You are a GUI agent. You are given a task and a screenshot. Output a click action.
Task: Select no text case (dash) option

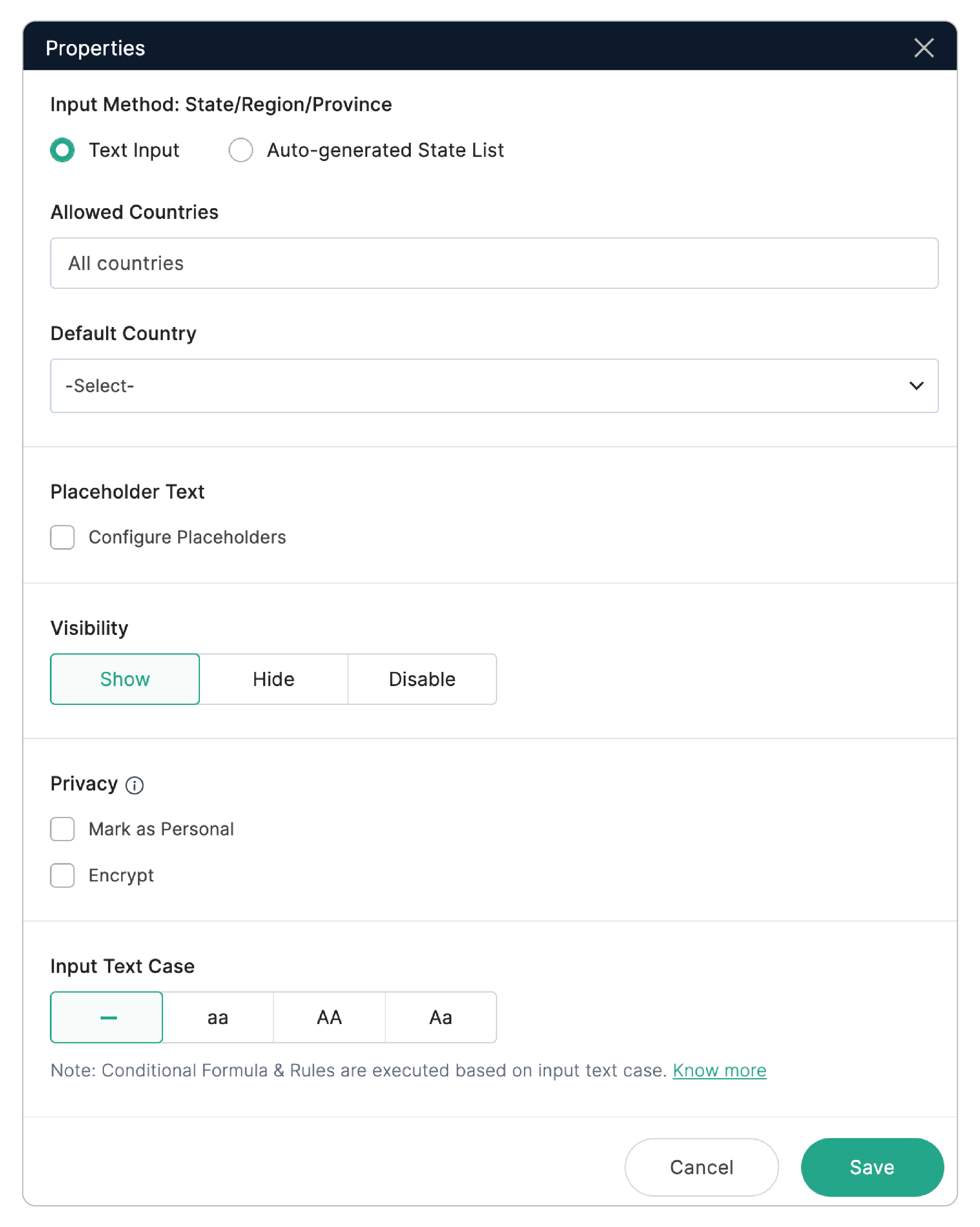click(x=107, y=1018)
